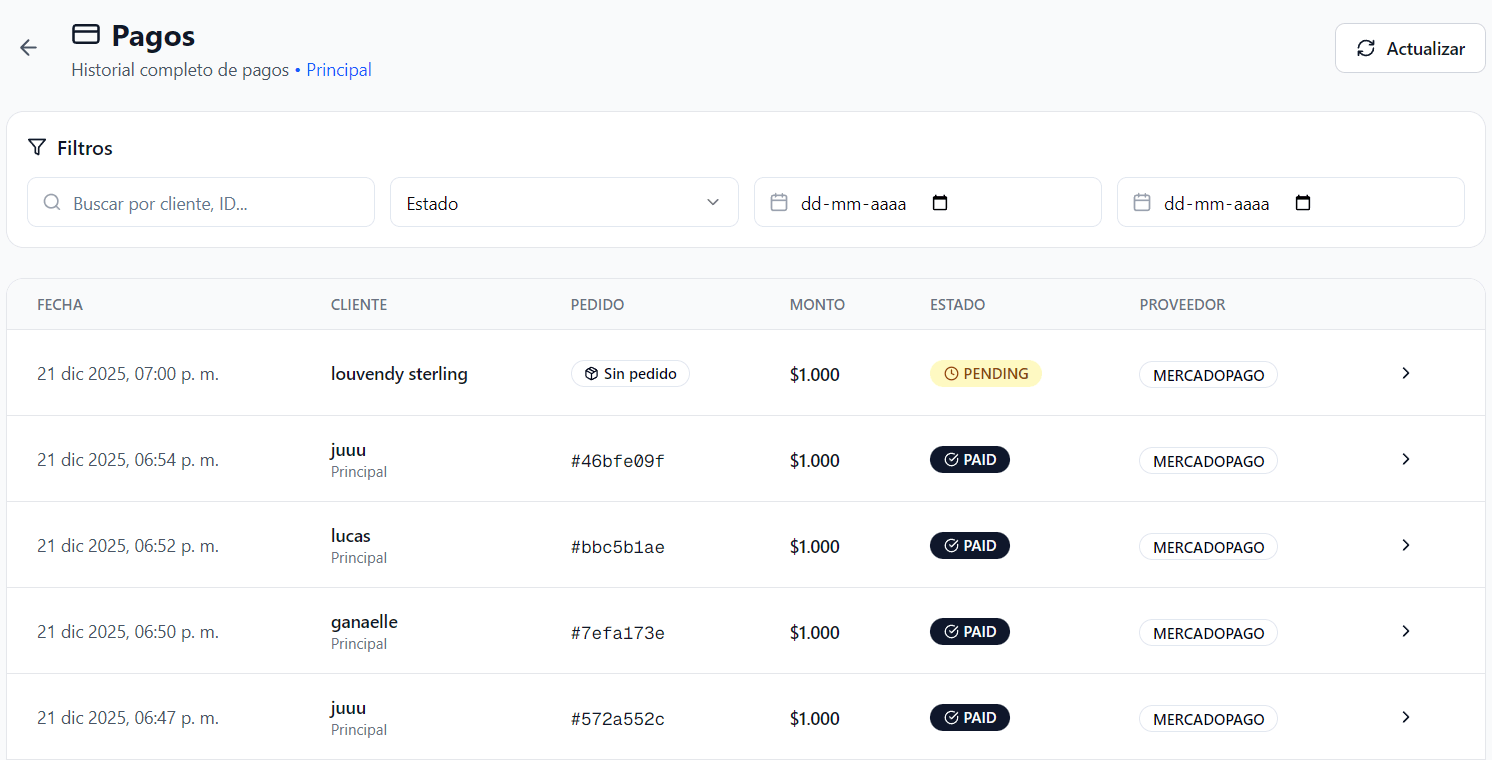Open calendar picker in second date field
1492x760 pixels.
click(x=1302, y=203)
